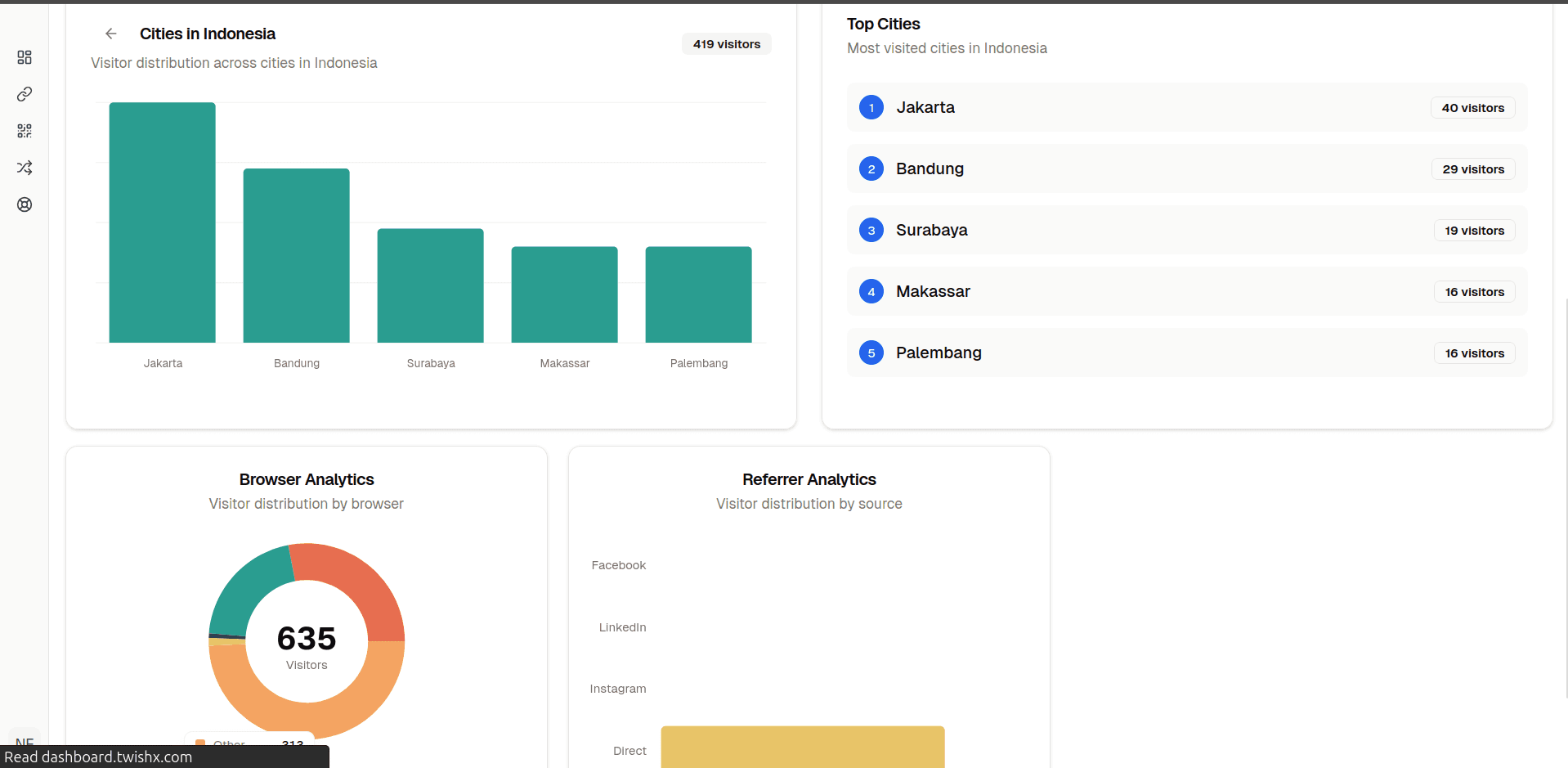Select the shuffle arrows icon in sidebar
Viewport: 1568px width, 768px height.
25,168
